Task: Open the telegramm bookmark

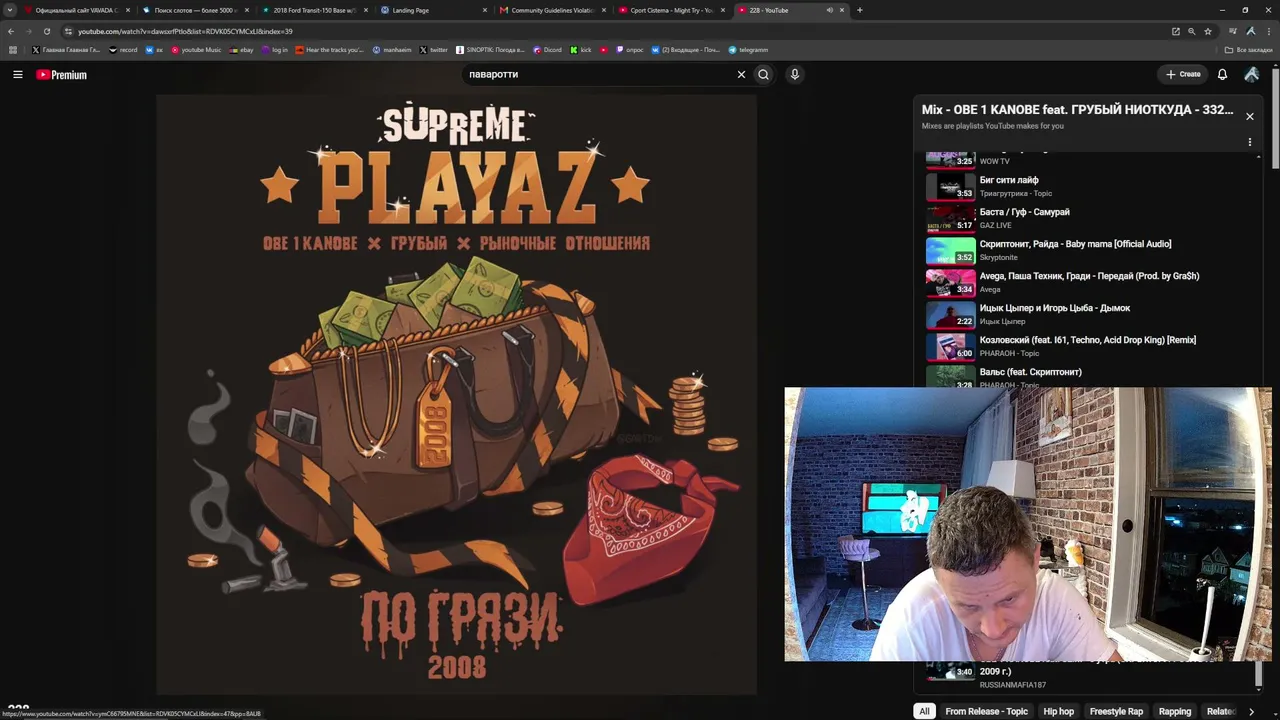Action: (748, 49)
